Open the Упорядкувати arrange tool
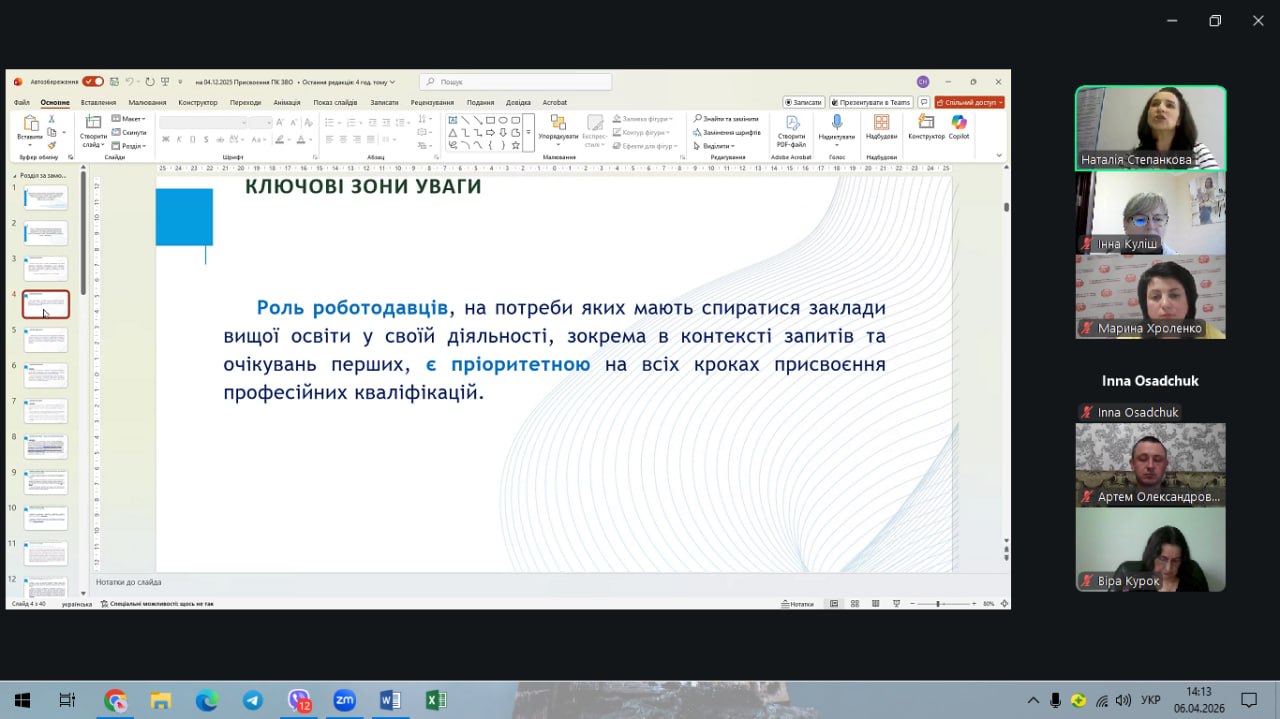The width and height of the screenshot is (1280, 719). coord(558,126)
